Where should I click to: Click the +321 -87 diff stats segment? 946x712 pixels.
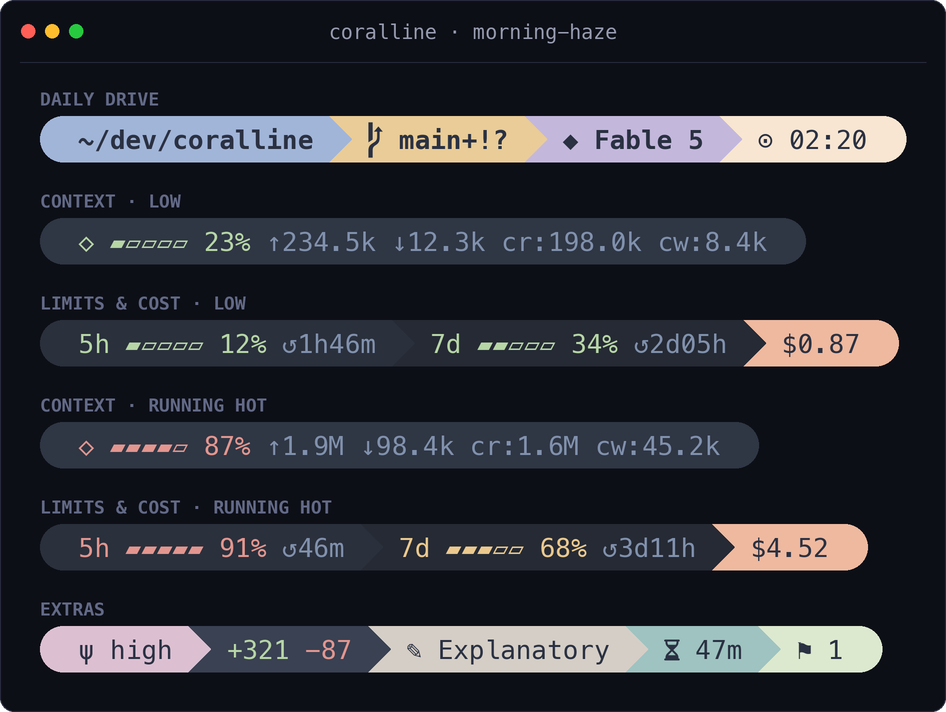click(290, 649)
